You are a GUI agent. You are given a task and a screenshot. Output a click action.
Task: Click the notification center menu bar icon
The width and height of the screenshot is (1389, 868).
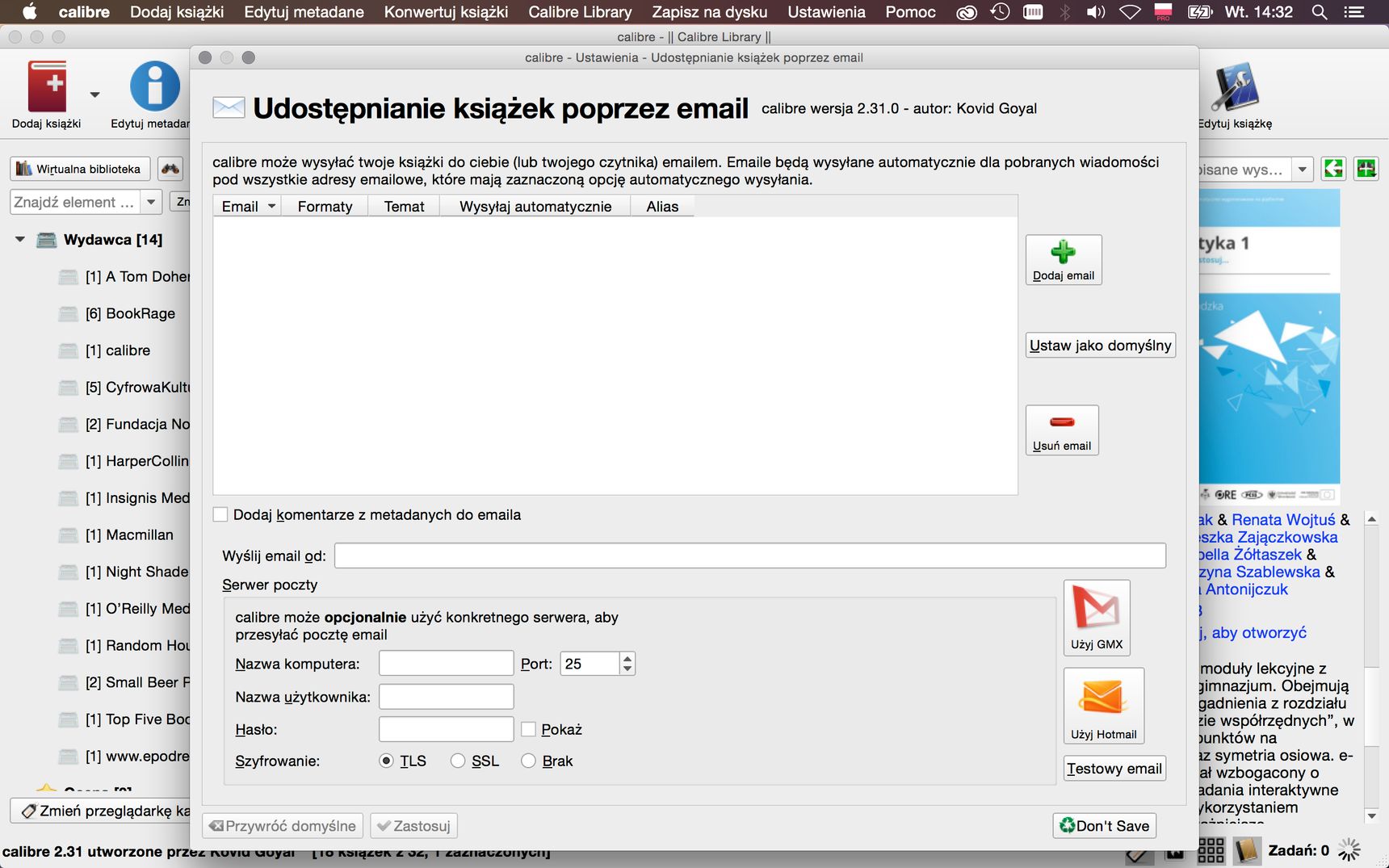pos(1353,12)
